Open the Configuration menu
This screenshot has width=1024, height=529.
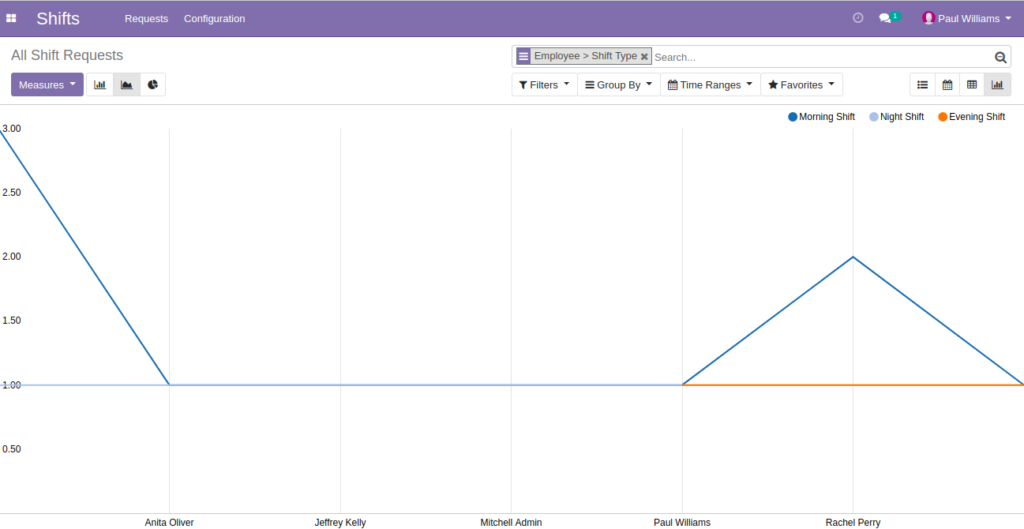[214, 18]
